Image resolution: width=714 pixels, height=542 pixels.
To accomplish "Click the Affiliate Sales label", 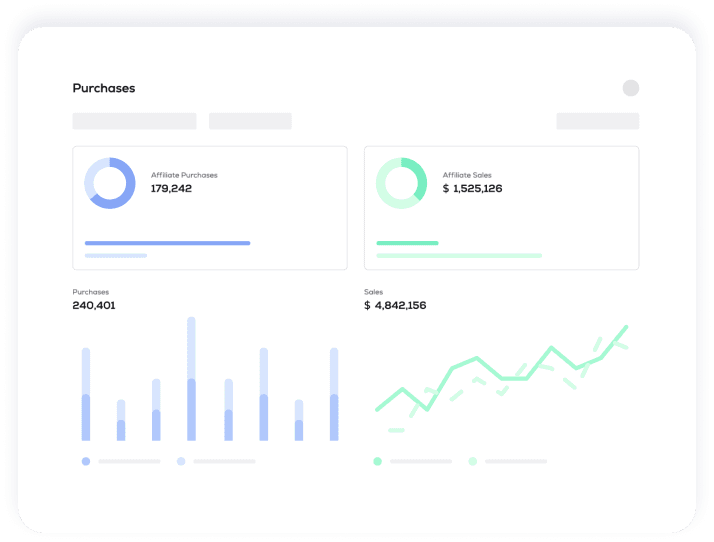I will (467, 175).
